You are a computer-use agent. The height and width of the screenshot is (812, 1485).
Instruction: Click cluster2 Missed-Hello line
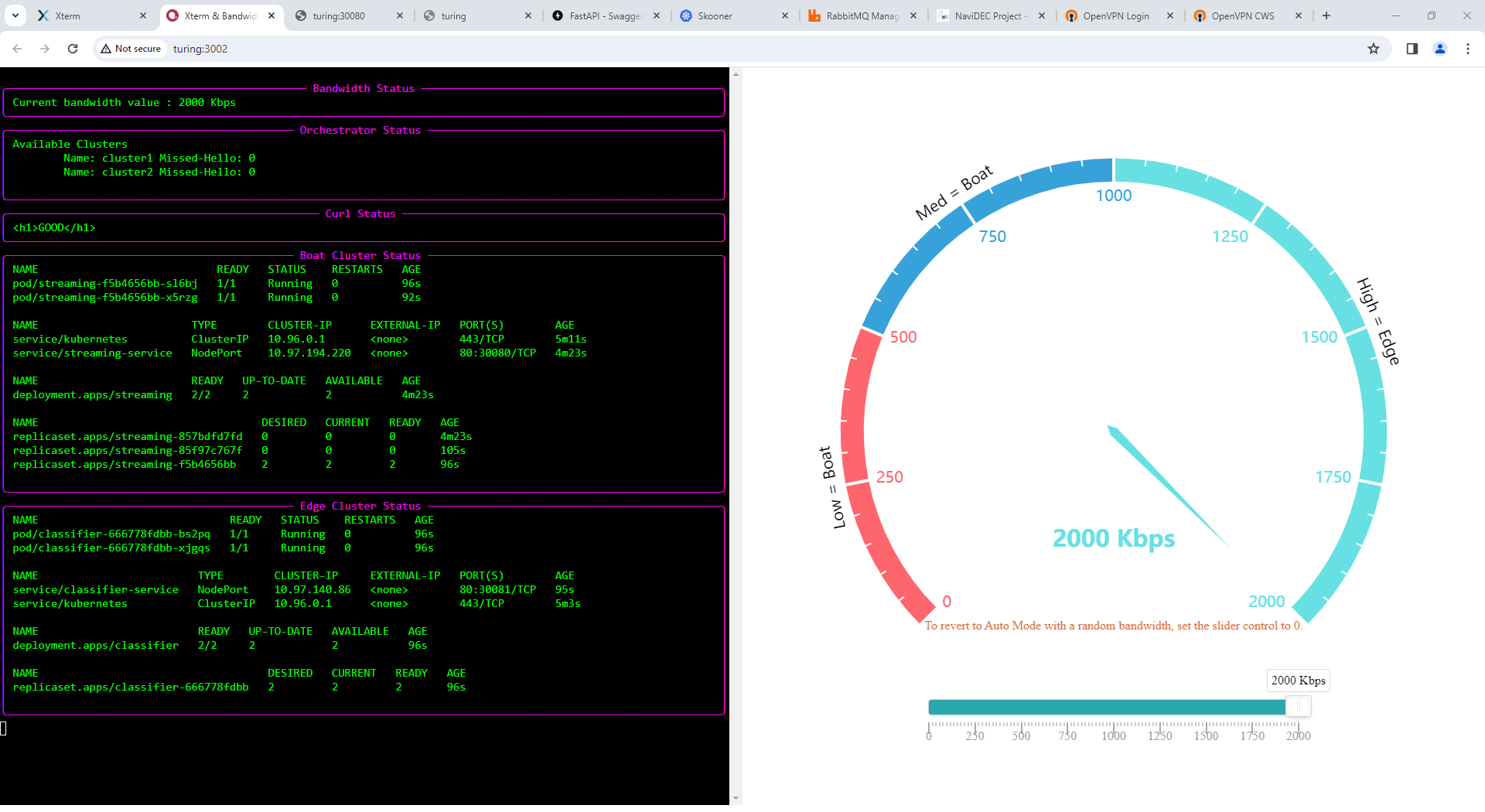(x=159, y=172)
